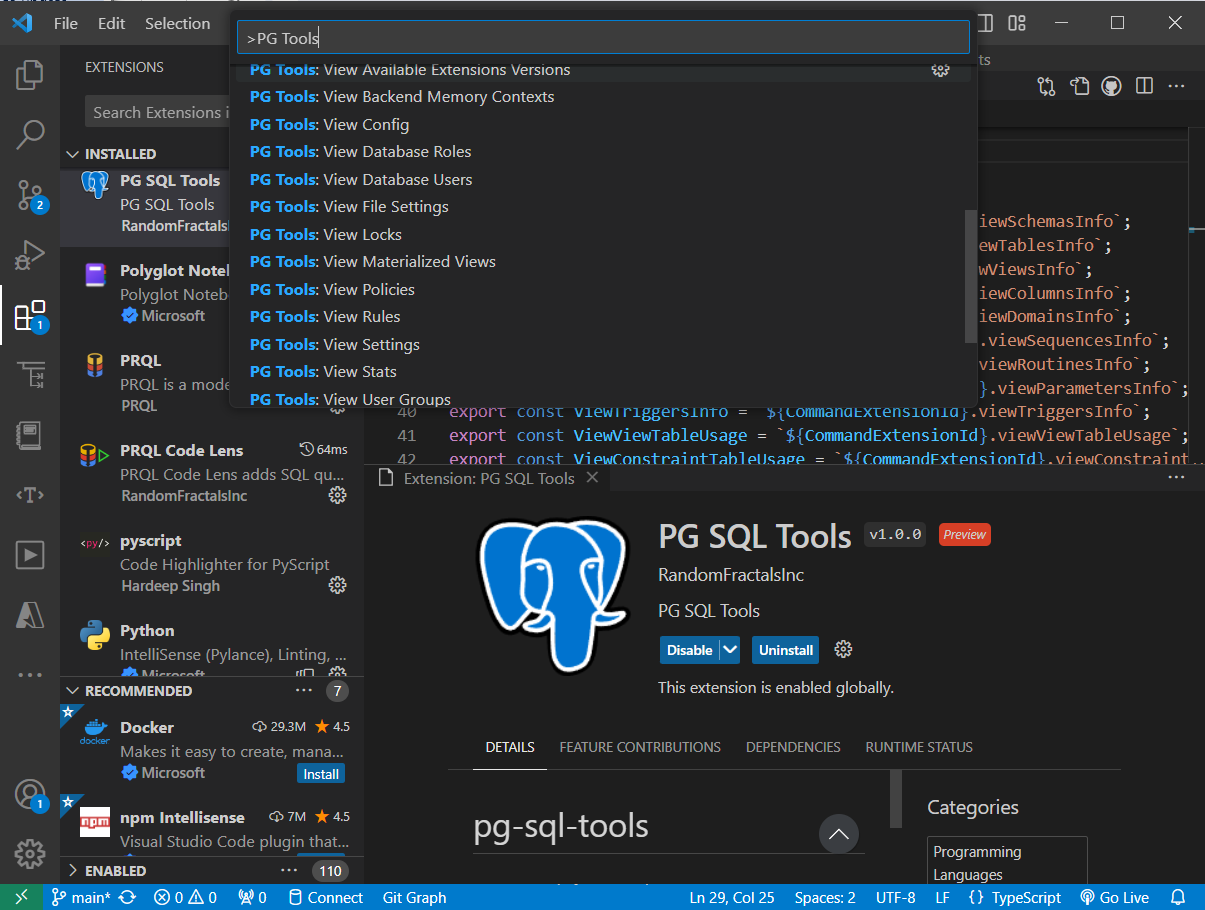Open gear settings for PRQL Code Lens

pos(338,495)
